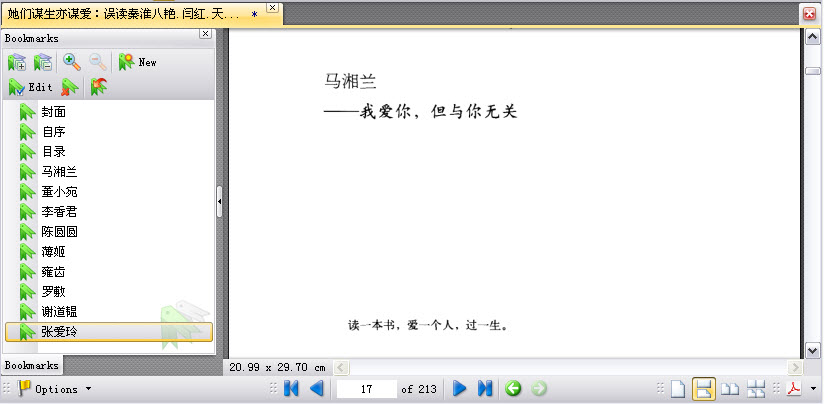824x404 pixels.
Task: Close the document tab
Action: tap(272, 7)
